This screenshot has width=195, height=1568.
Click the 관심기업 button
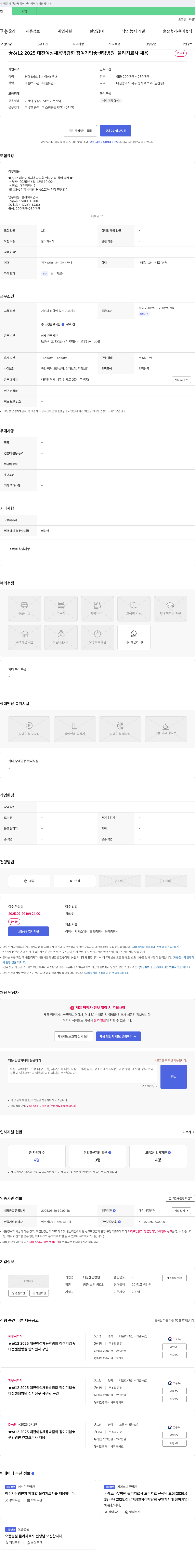(18, 1293)
